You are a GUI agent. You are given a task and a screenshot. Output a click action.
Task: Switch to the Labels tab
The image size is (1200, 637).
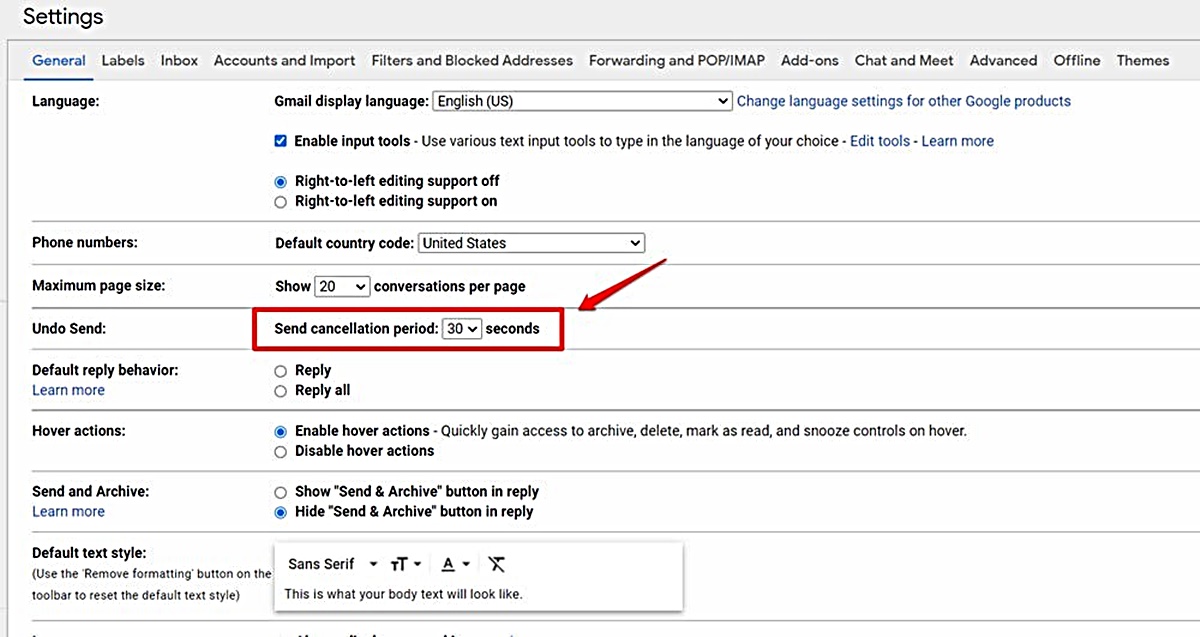tap(122, 60)
